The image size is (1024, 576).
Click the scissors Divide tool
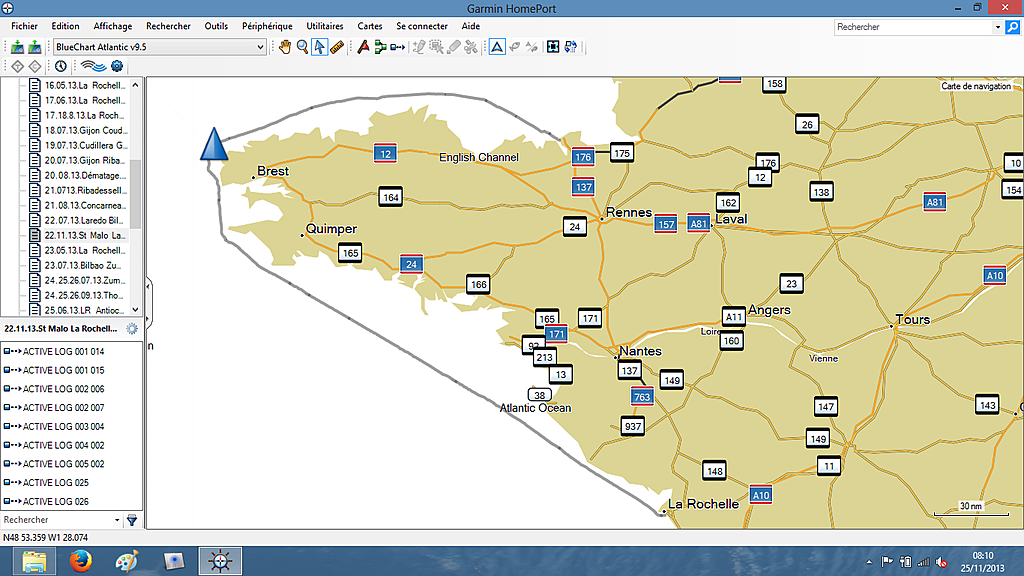point(471,47)
